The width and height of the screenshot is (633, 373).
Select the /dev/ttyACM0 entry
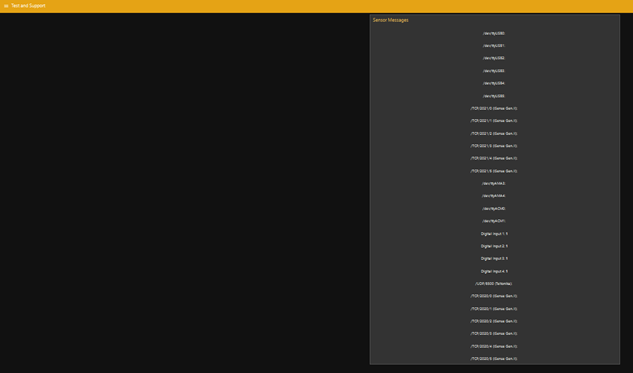(494, 209)
